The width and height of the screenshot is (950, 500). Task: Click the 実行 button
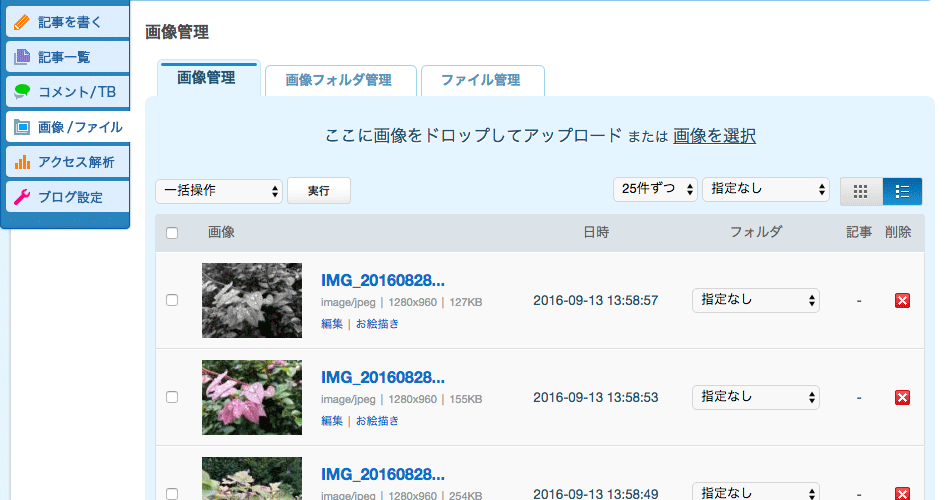coord(319,191)
